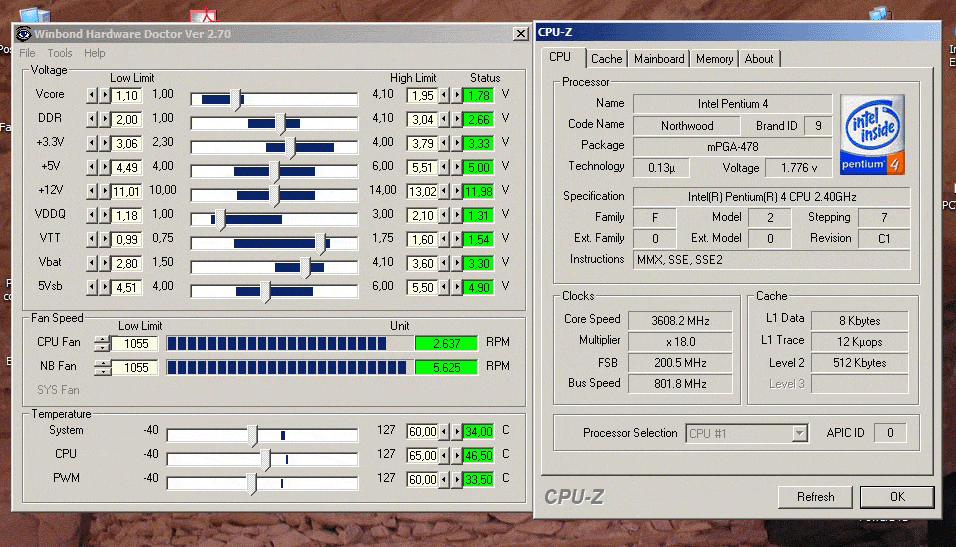Viewport: 956px width, 547px height.
Task: Click the NB Fan low limit spinner
Action: click(102, 367)
